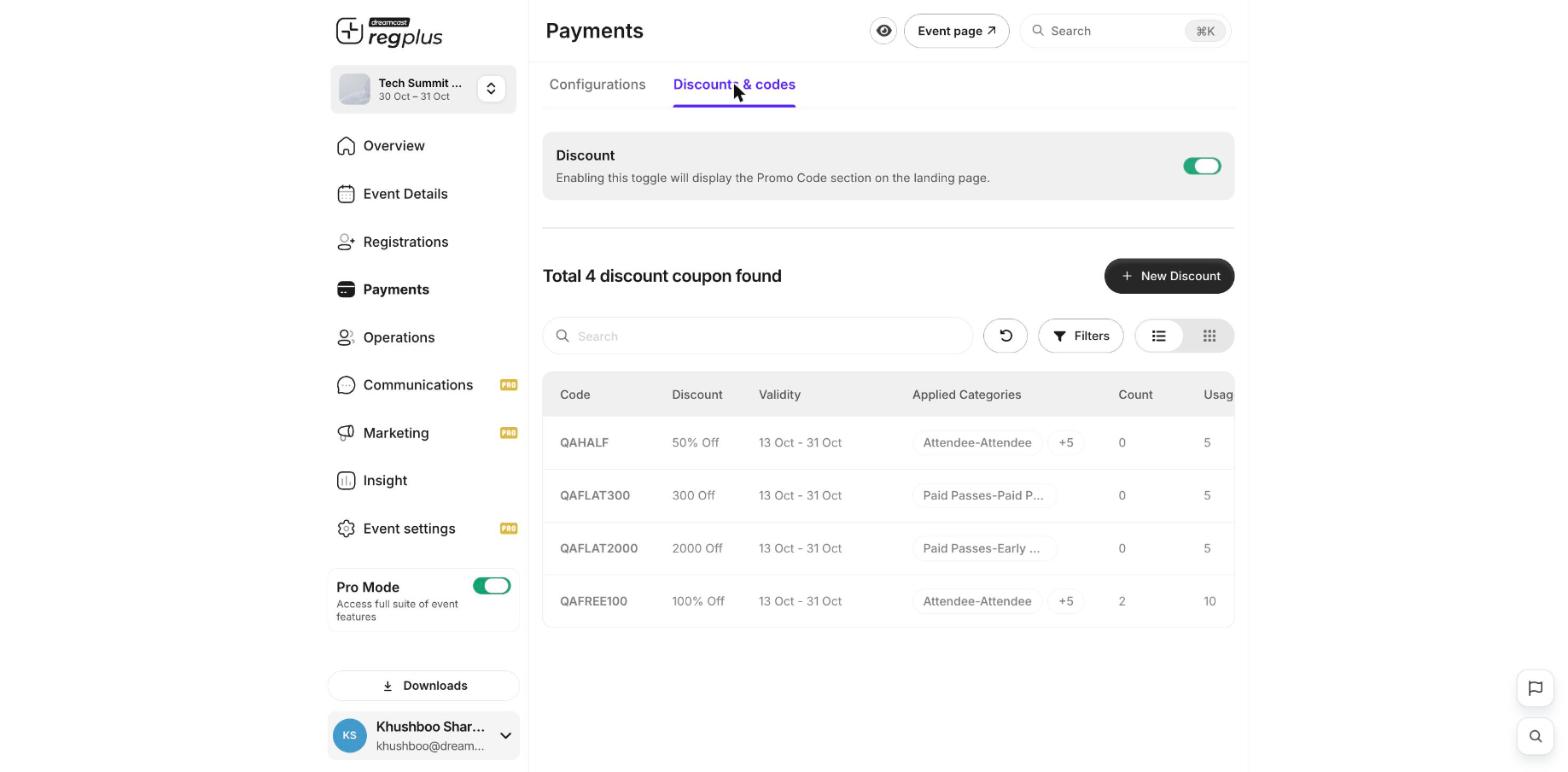This screenshot has width=1568, height=772.
Task: Expand the Khushboo user account menu
Action: coord(505,736)
